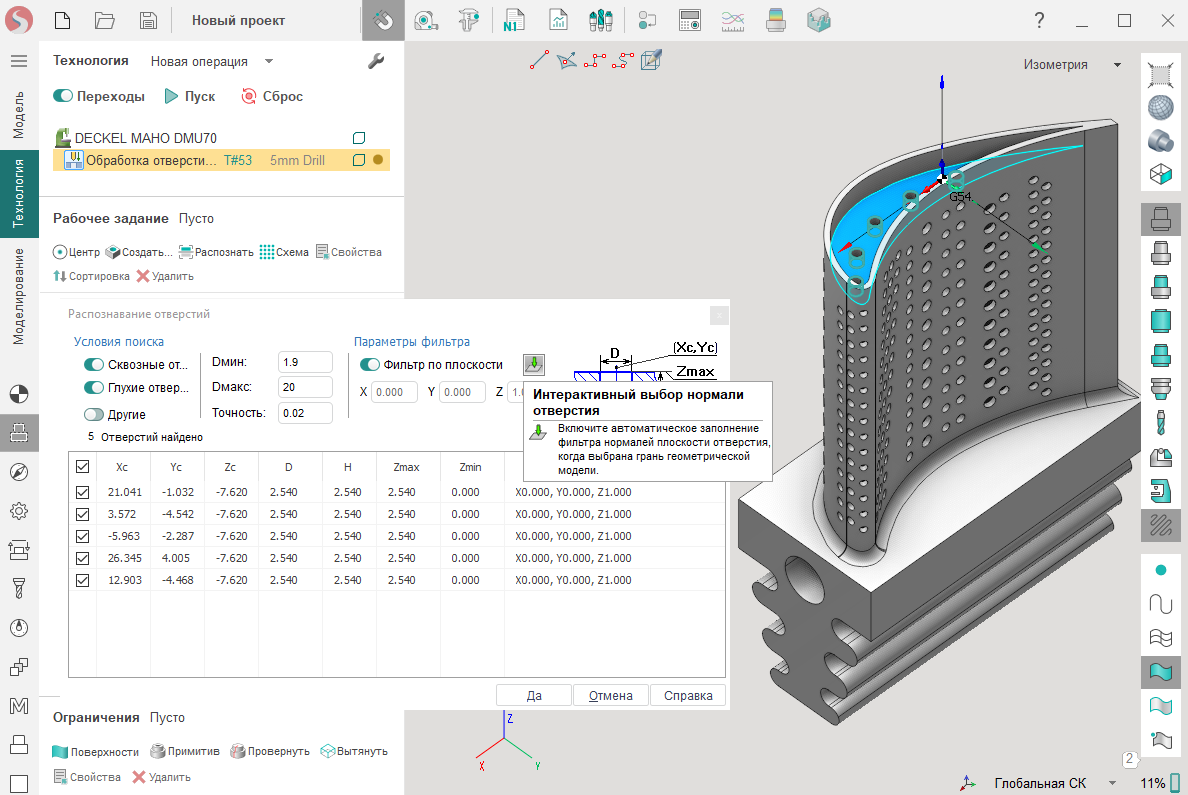Enable the Другие holes toggle
Viewport: 1188px width, 795px height.
click(x=95, y=414)
